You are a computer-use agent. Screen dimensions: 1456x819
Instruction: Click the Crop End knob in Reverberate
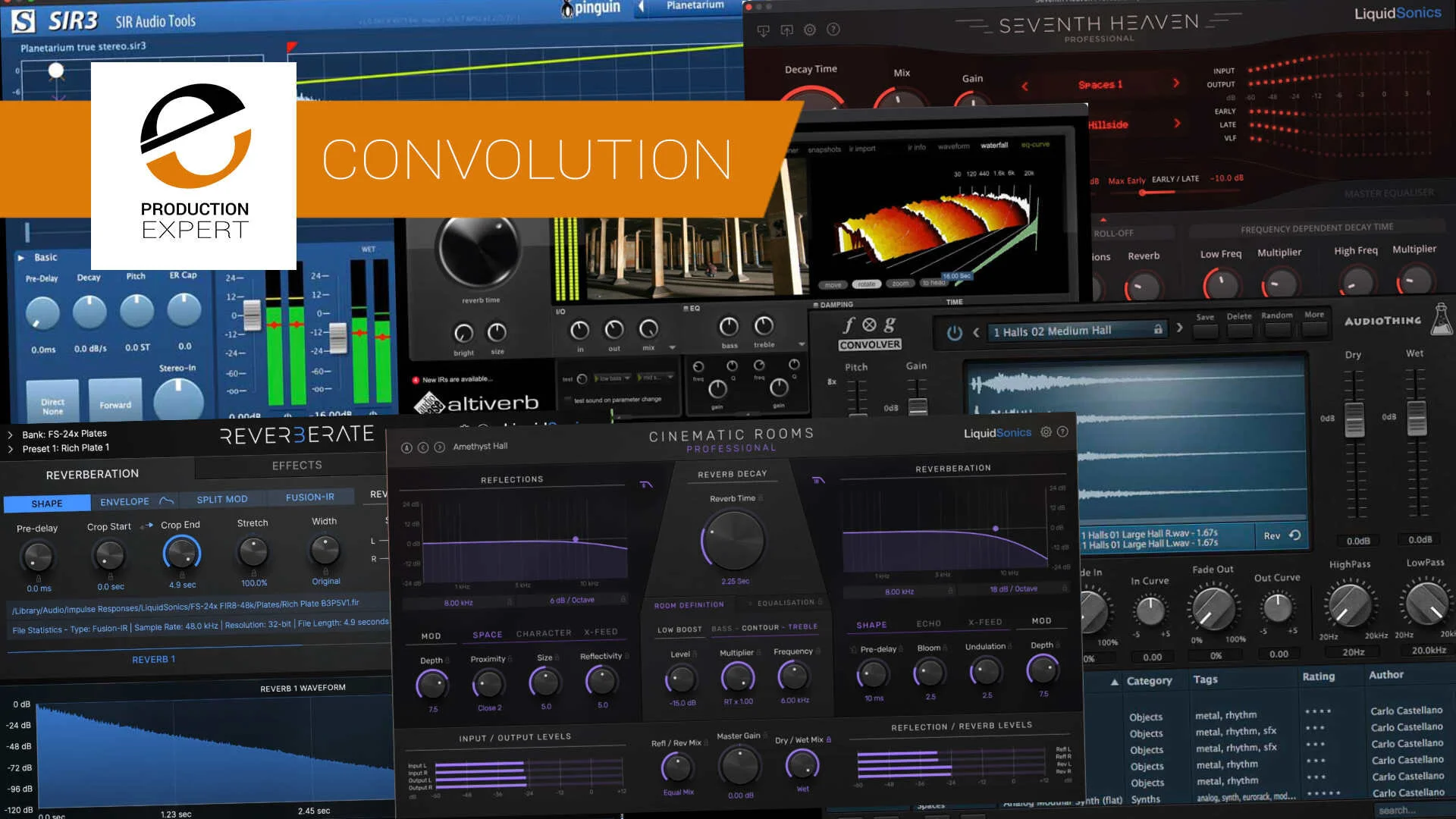182,554
